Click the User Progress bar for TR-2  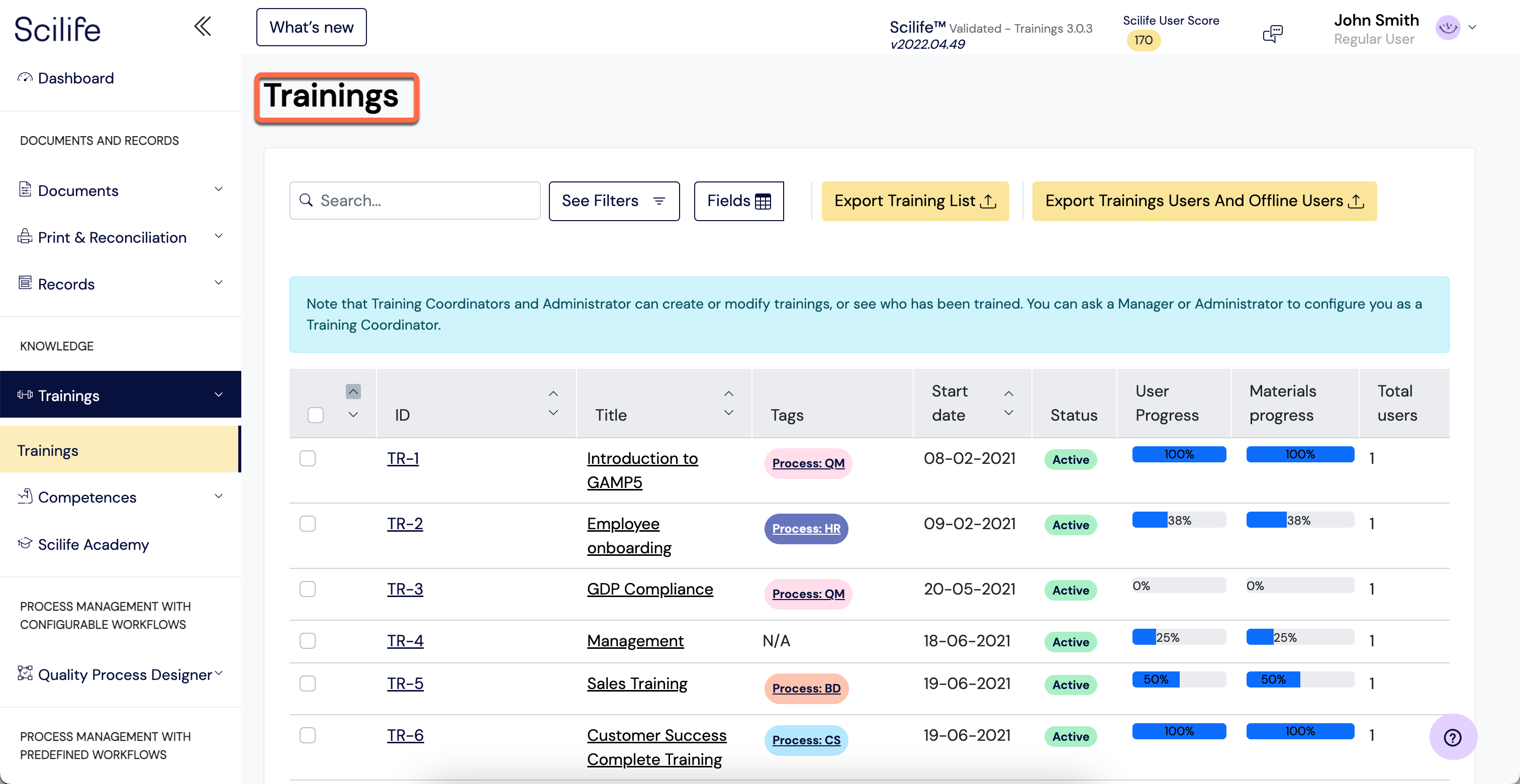1178,520
